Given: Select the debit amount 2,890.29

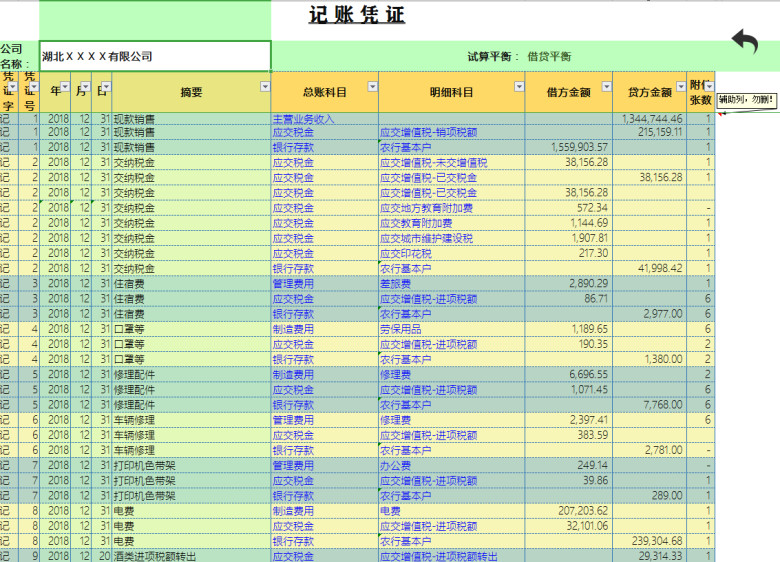Looking at the screenshot, I should tap(569, 284).
